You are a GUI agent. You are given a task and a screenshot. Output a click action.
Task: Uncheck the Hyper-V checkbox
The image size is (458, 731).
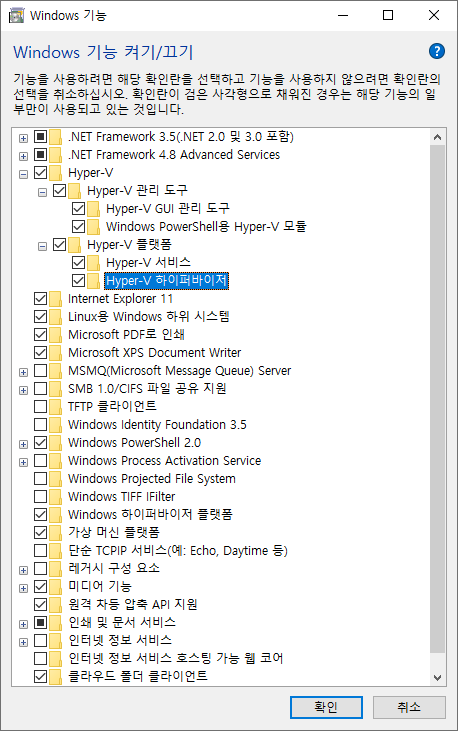(41, 172)
